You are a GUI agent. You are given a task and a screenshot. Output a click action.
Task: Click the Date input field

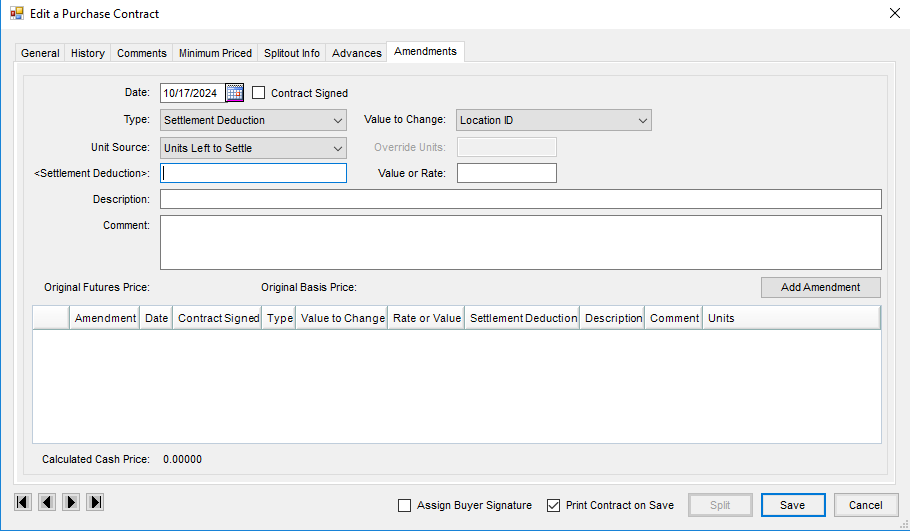[193, 93]
